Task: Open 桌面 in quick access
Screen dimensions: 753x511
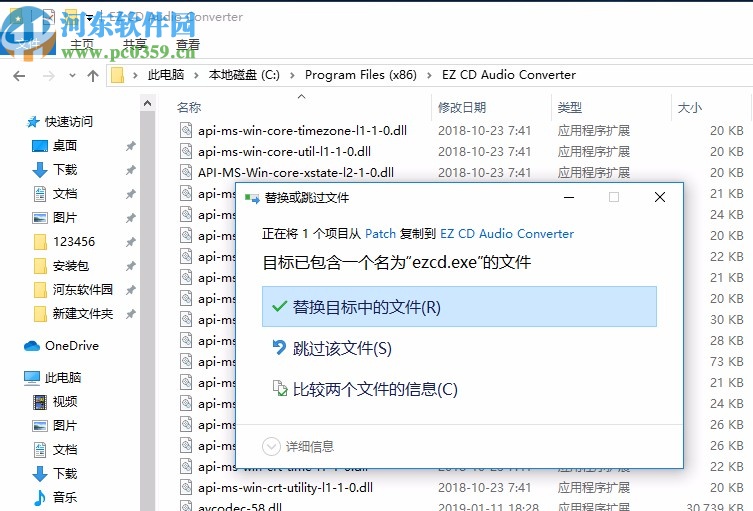Action: tap(65, 146)
